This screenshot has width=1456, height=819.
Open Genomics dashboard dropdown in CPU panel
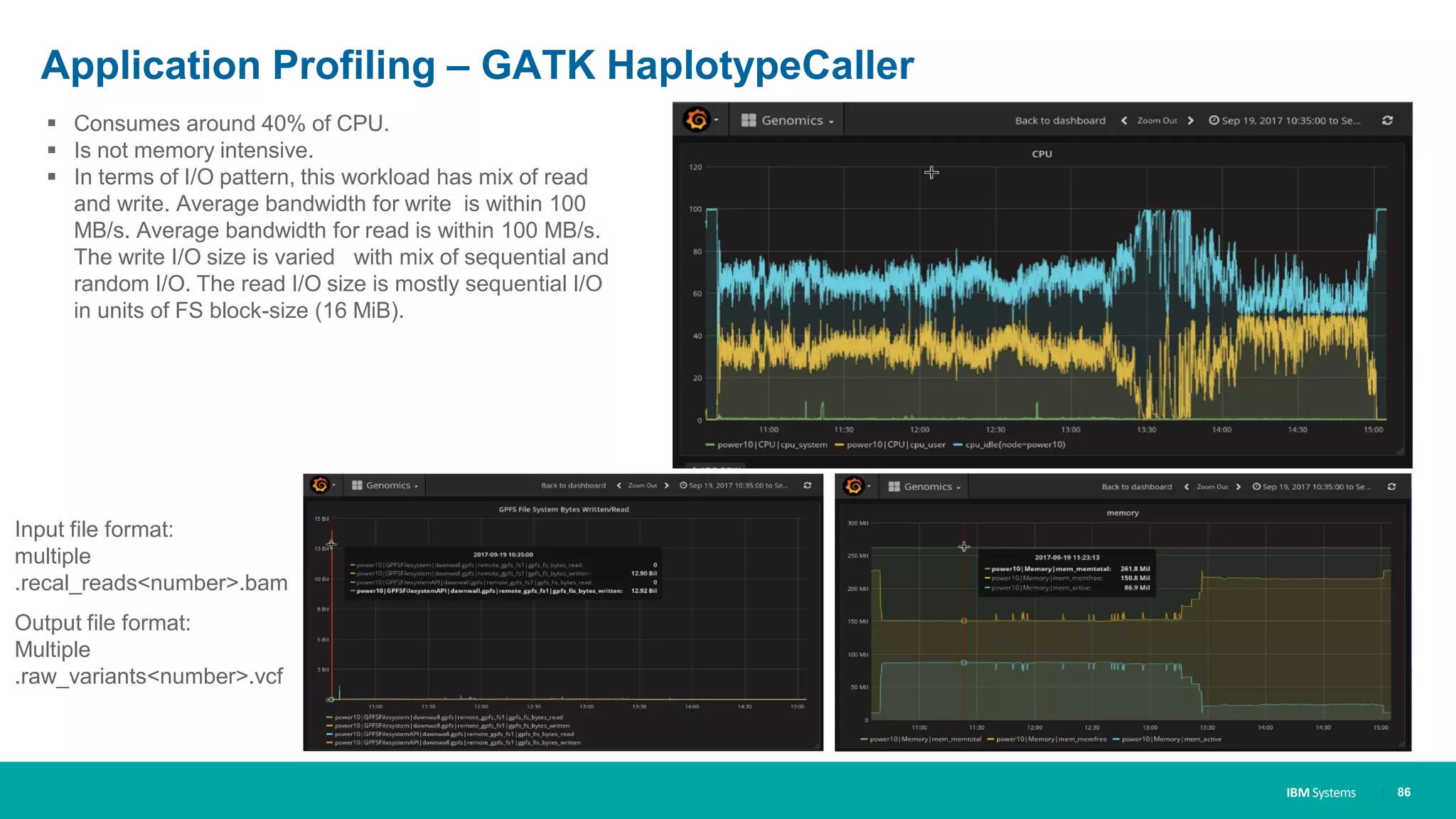click(x=787, y=120)
